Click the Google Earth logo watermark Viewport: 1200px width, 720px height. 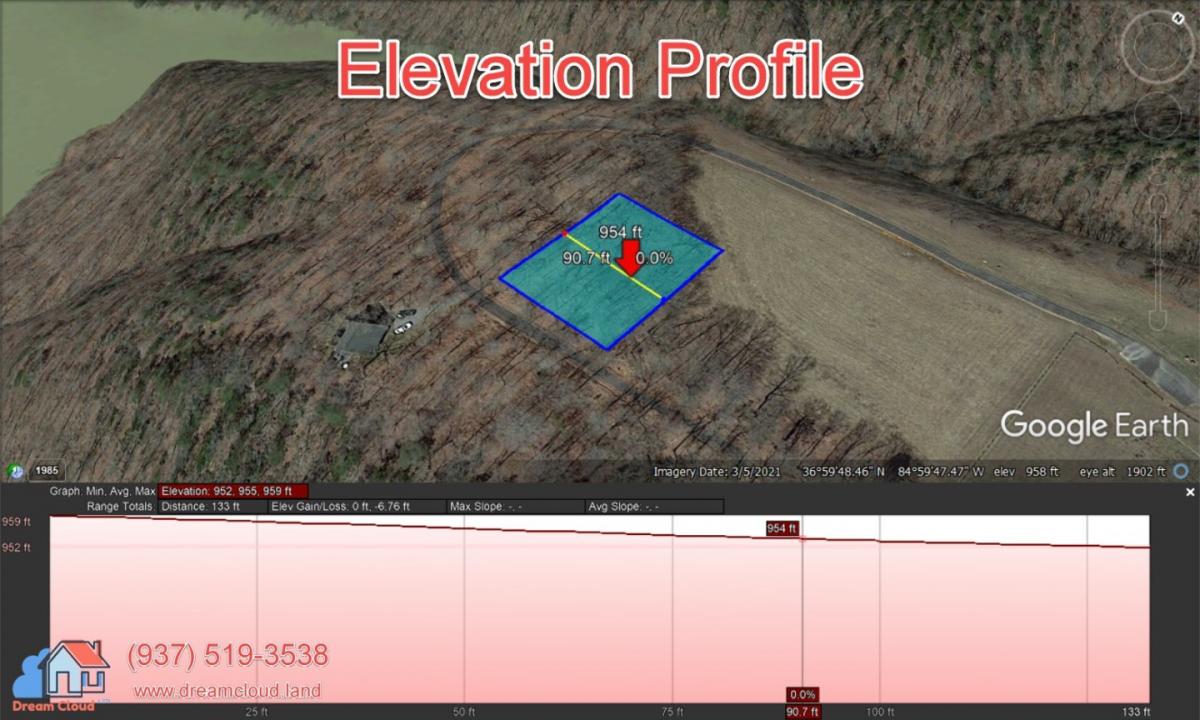(x=1094, y=425)
